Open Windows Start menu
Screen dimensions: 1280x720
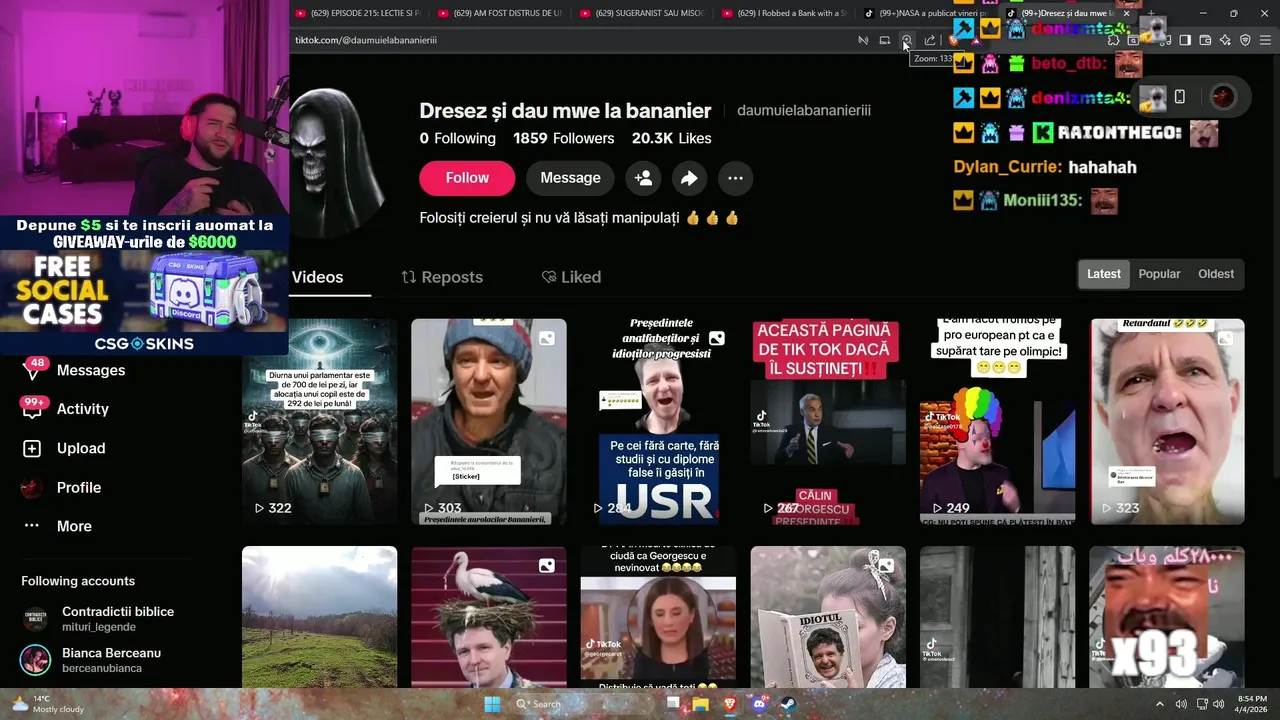coord(492,704)
